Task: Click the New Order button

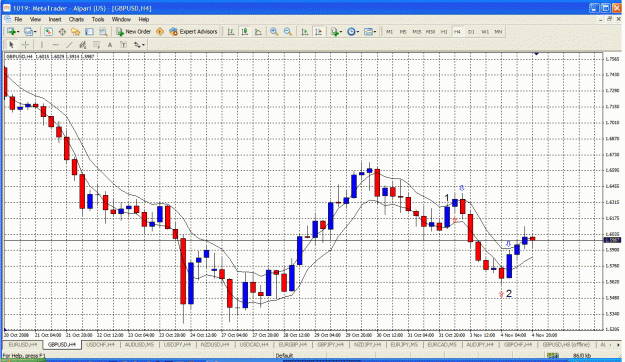Action: pos(134,31)
